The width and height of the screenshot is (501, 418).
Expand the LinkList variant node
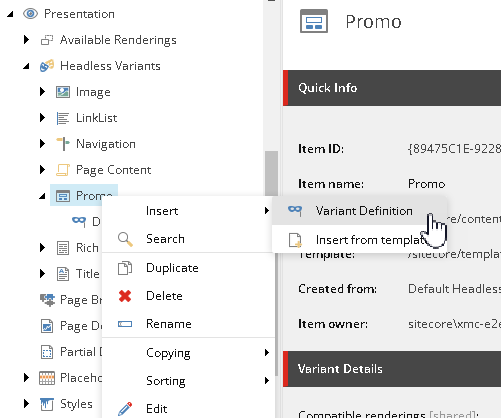(x=42, y=118)
